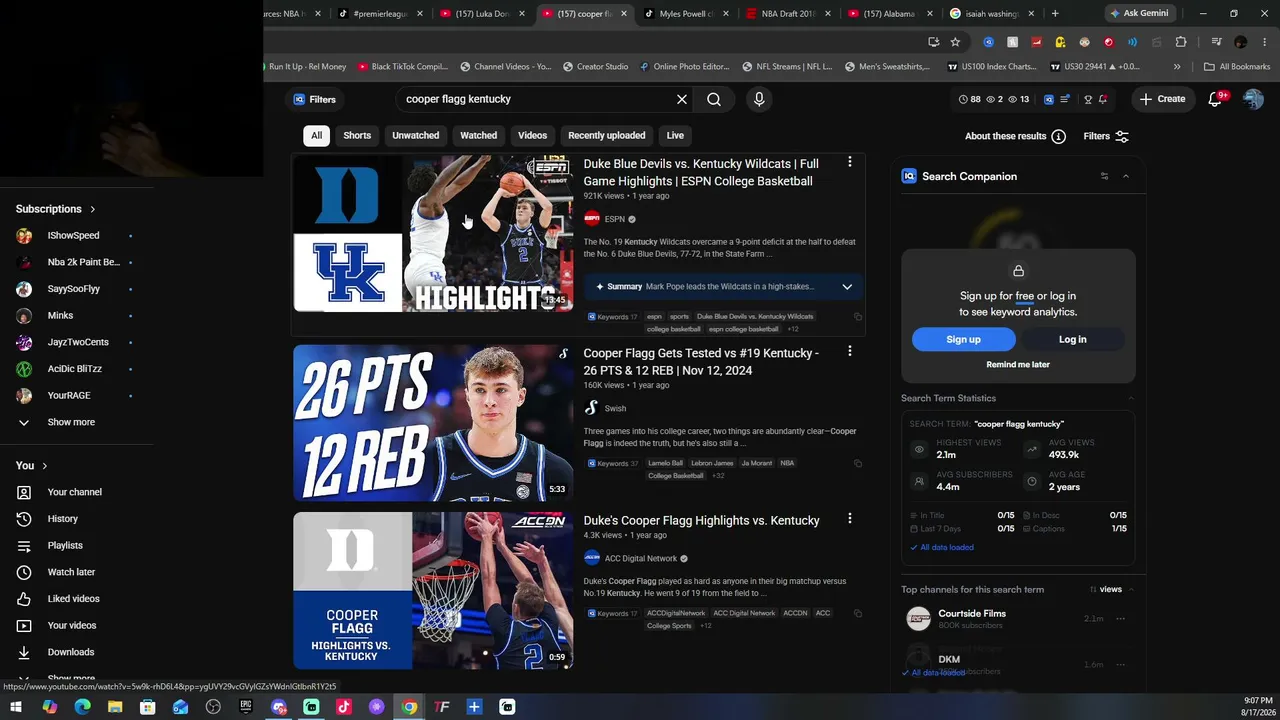The height and width of the screenshot is (720, 1280).
Task: Show more hidden bookmarks with the chevron
Action: click(x=1177, y=67)
